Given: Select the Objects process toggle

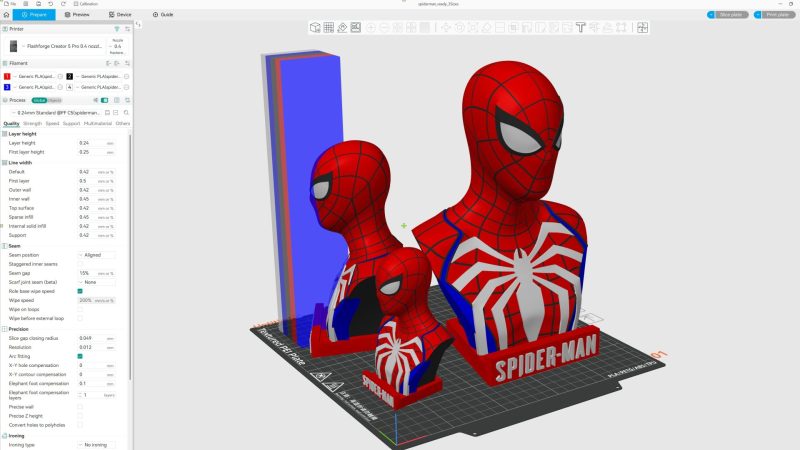Looking at the screenshot, I should click(55, 101).
